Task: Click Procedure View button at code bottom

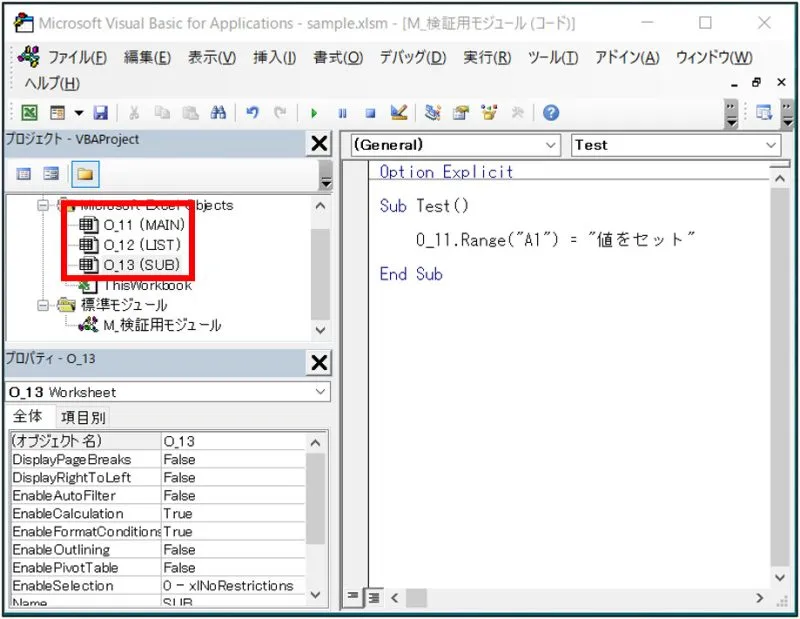Action: [x=353, y=596]
